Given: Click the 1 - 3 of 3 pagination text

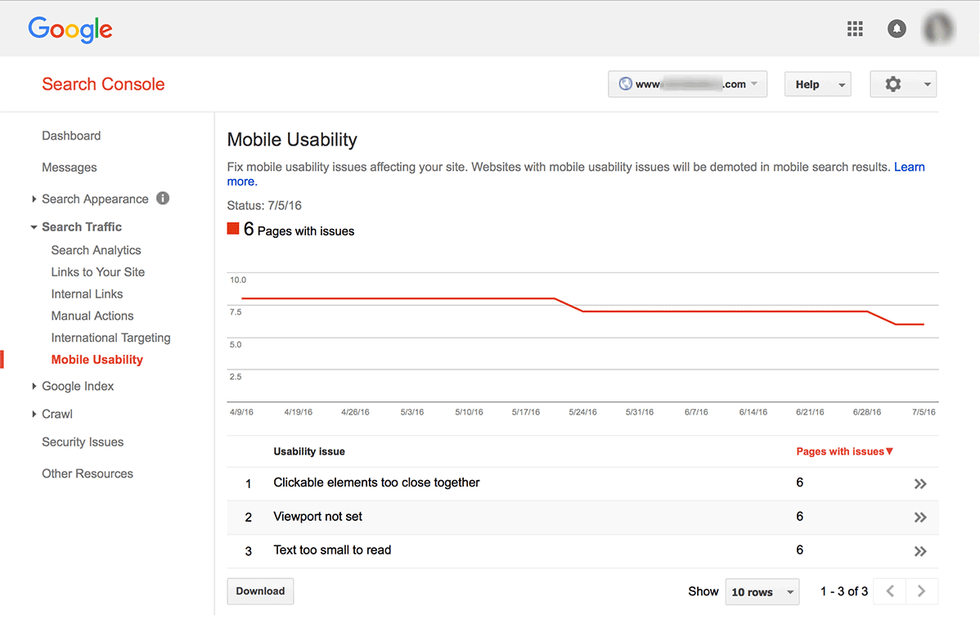Looking at the screenshot, I should coord(844,591).
